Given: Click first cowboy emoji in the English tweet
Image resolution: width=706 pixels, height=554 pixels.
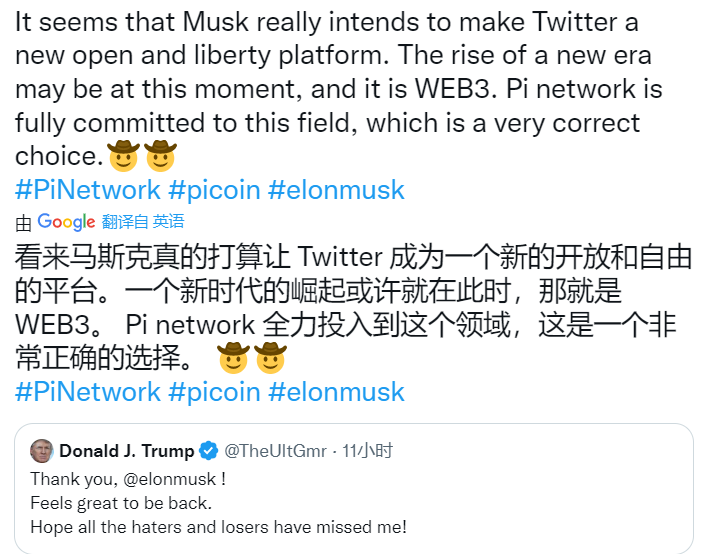Looking at the screenshot, I should [x=123, y=155].
